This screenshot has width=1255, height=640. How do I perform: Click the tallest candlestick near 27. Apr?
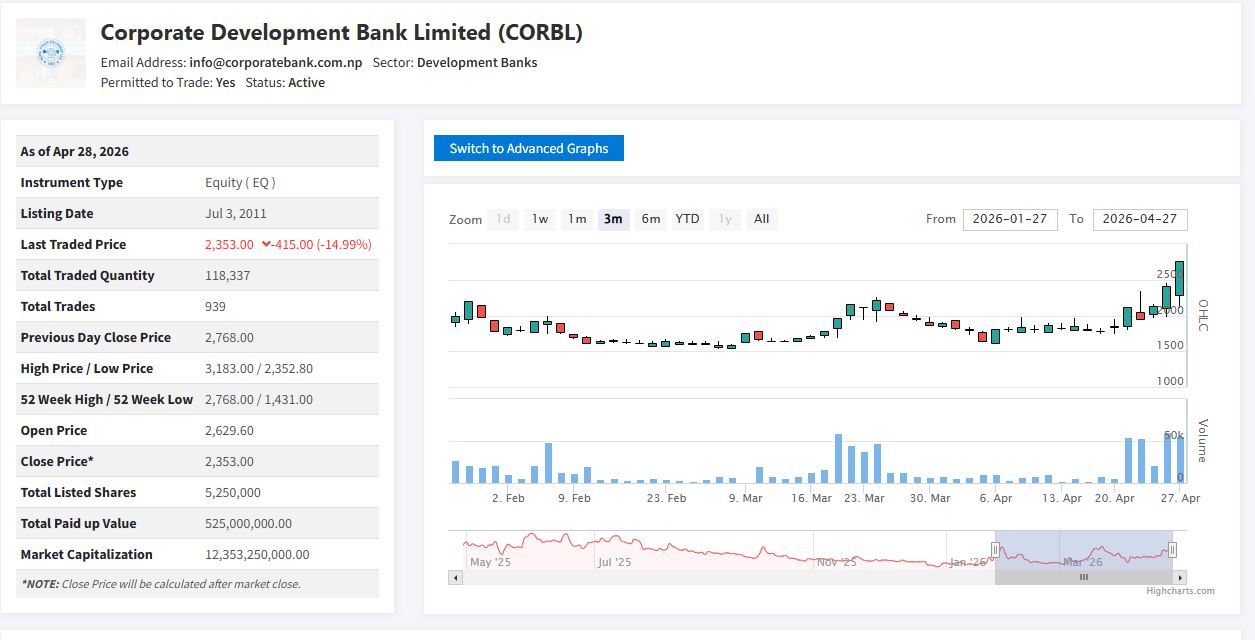(x=1180, y=279)
